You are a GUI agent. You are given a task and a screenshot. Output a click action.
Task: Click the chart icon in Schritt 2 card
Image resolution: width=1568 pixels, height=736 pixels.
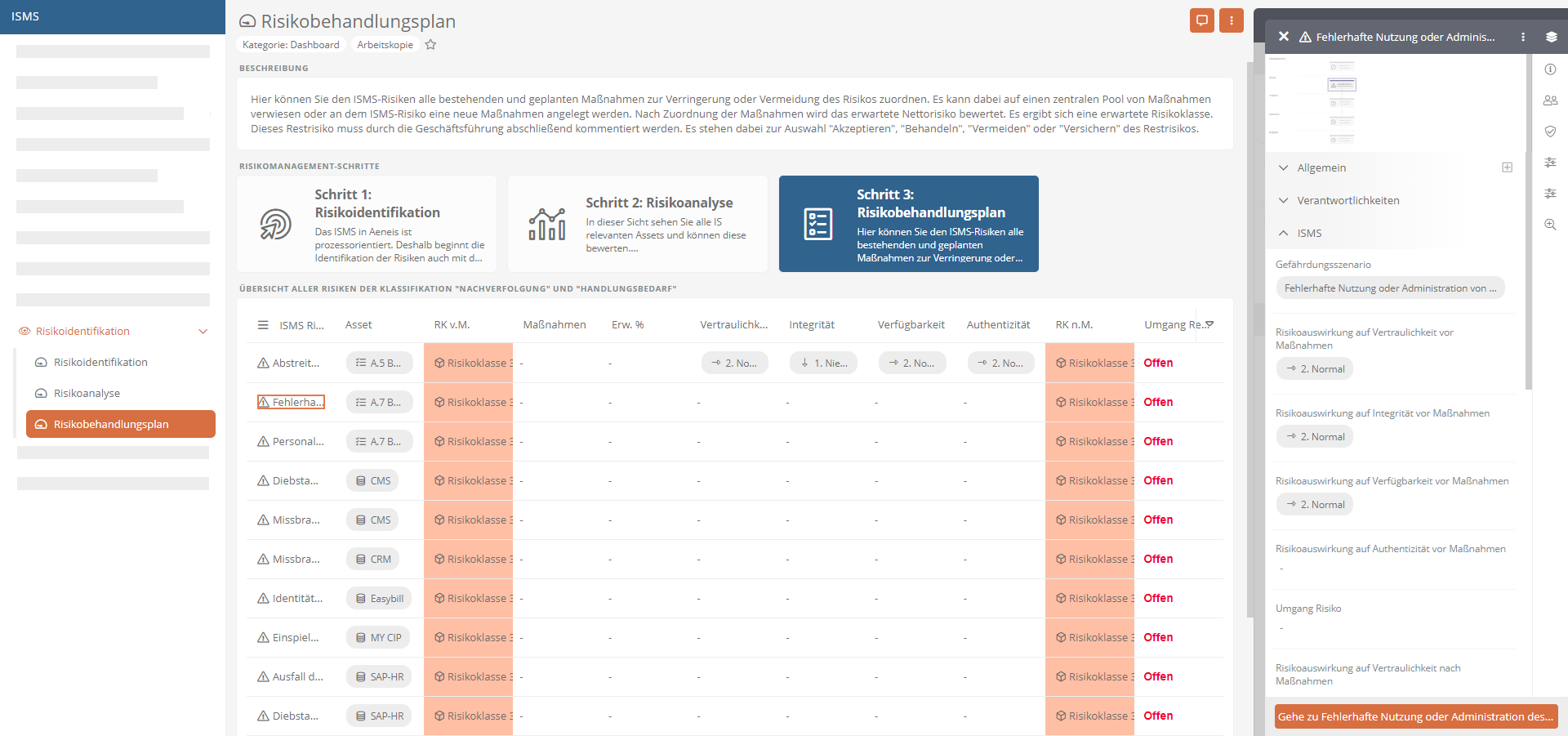pyautogui.click(x=547, y=224)
